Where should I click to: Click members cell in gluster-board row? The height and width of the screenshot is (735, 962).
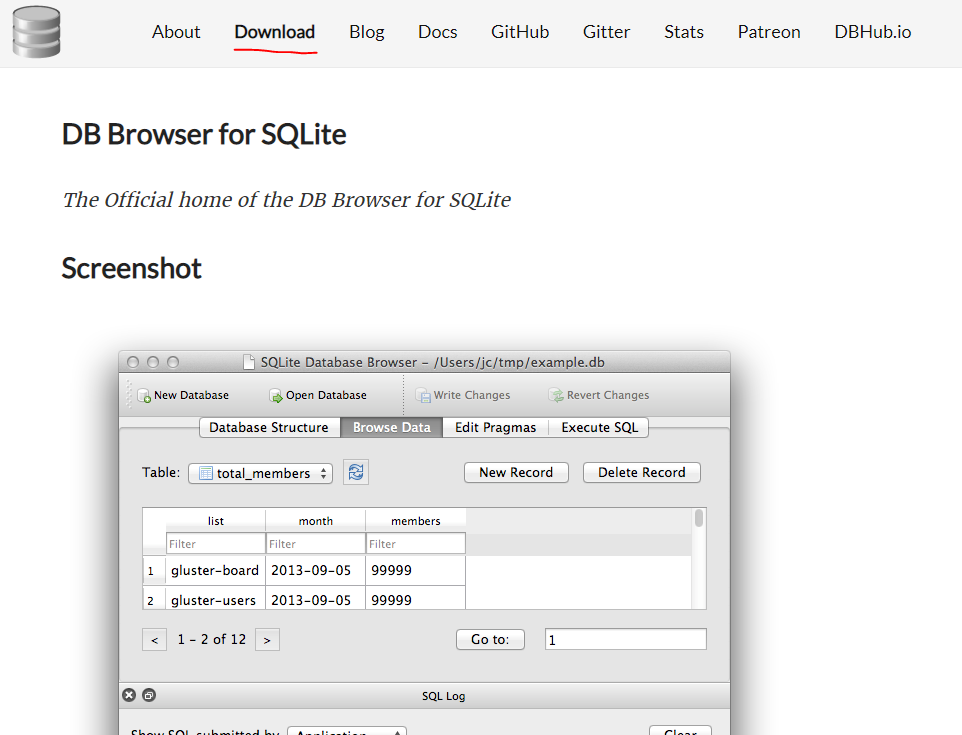(415, 571)
